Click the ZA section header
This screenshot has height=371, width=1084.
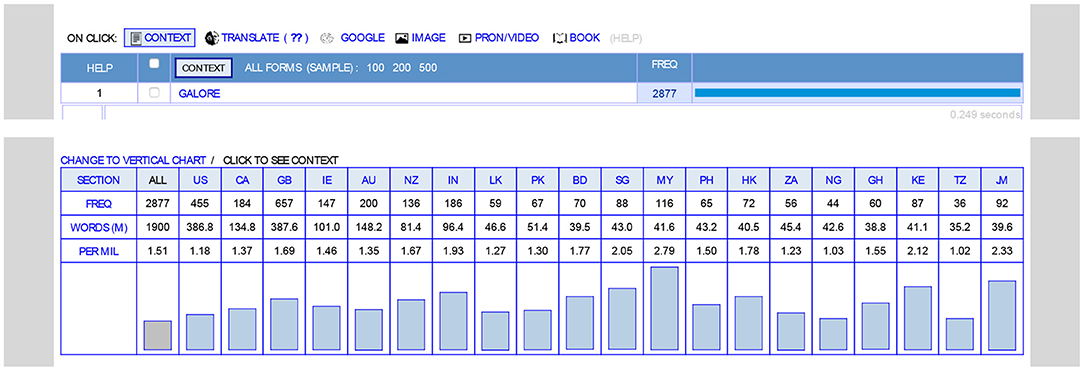tap(791, 180)
